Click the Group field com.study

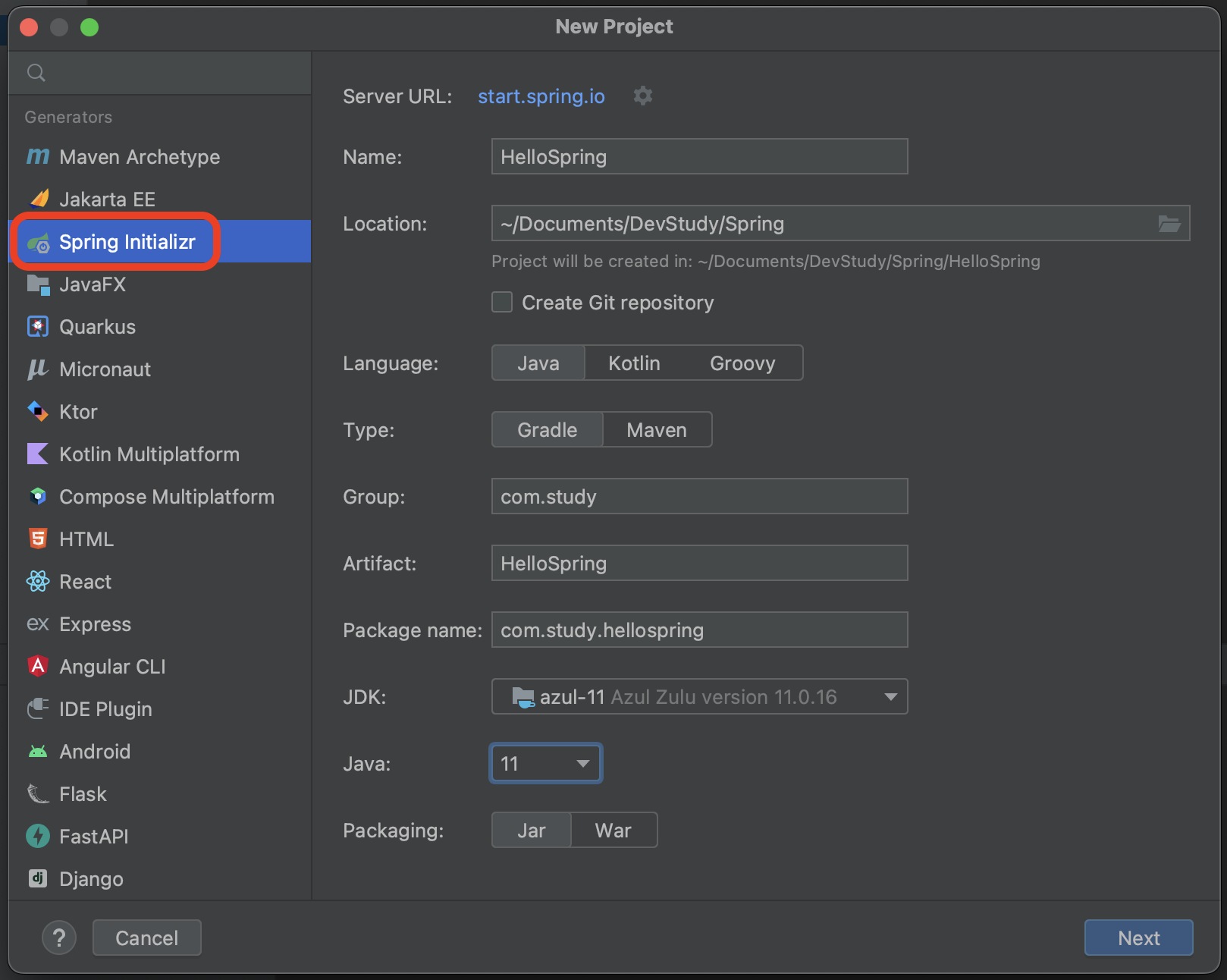(x=699, y=497)
